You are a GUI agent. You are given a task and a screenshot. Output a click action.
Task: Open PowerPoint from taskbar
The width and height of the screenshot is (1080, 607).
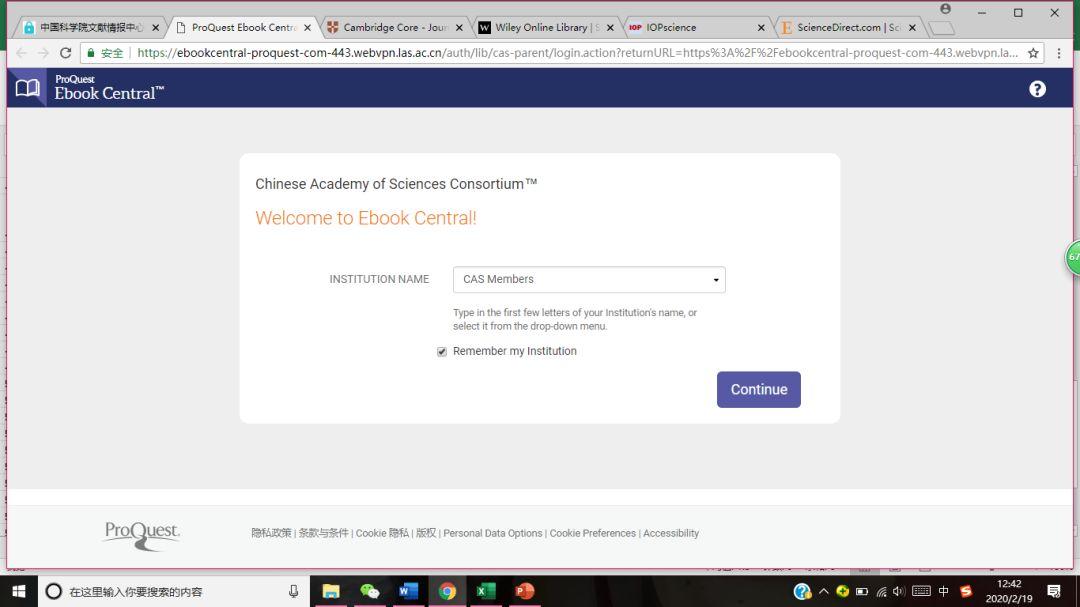click(525, 591)
